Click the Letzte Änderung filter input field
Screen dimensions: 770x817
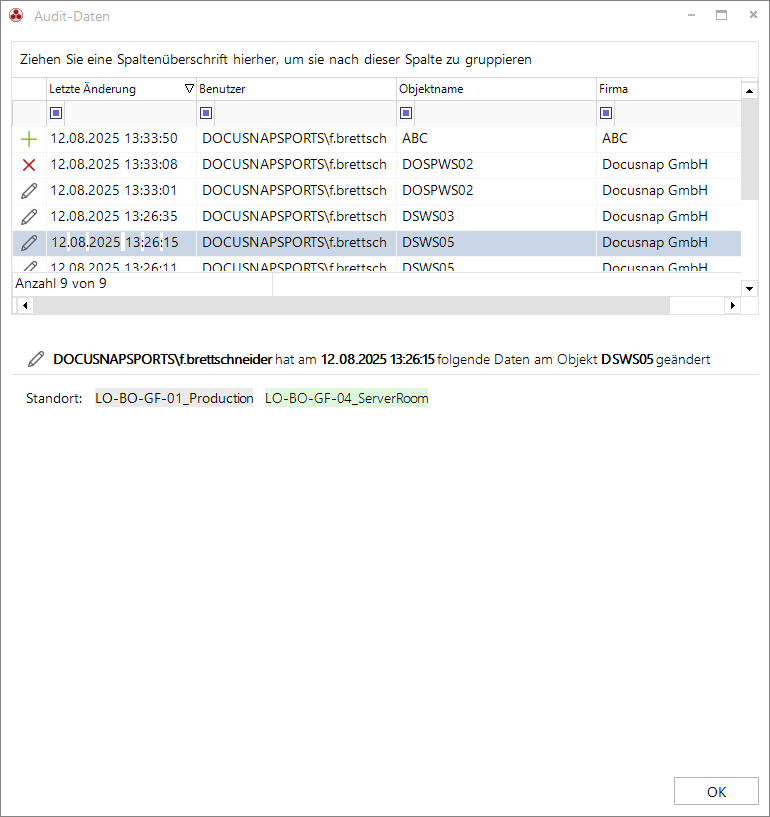129,113
